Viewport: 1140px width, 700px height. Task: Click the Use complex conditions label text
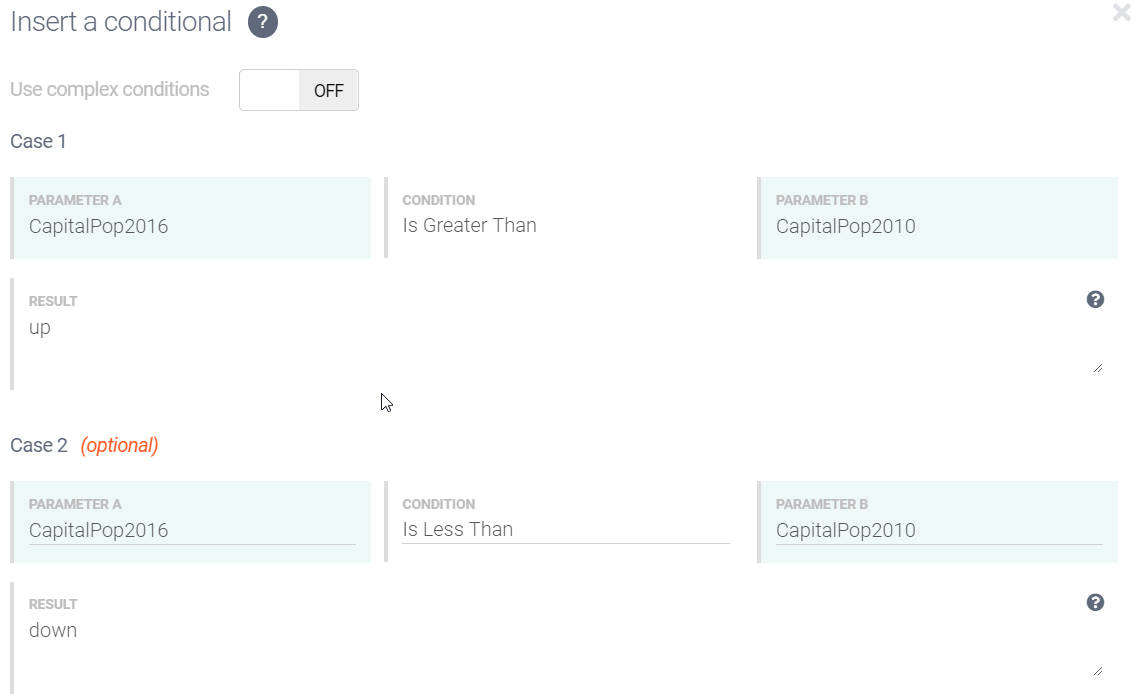click(x=110, y=89)
